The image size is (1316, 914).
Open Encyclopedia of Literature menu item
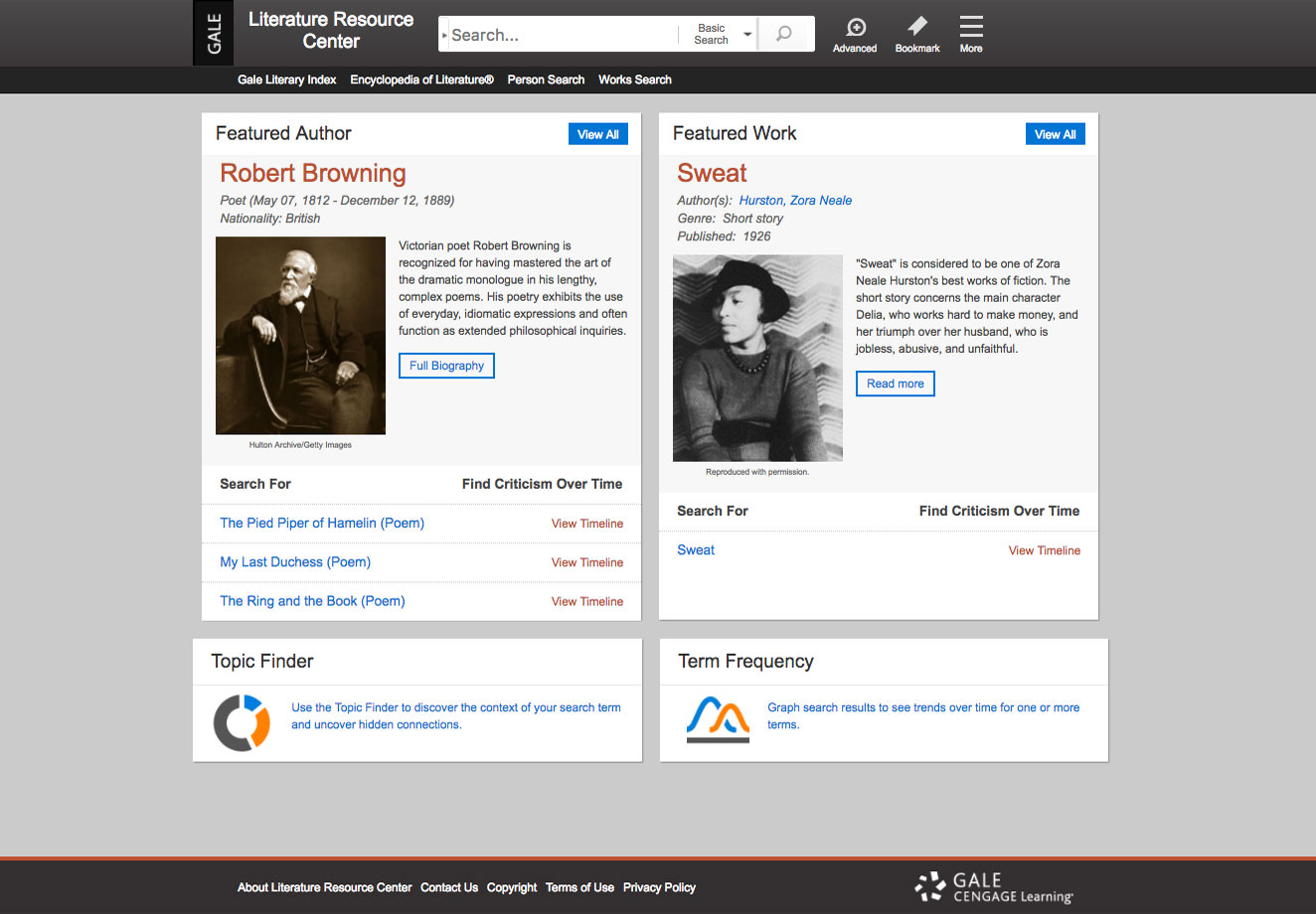point(421,79)
